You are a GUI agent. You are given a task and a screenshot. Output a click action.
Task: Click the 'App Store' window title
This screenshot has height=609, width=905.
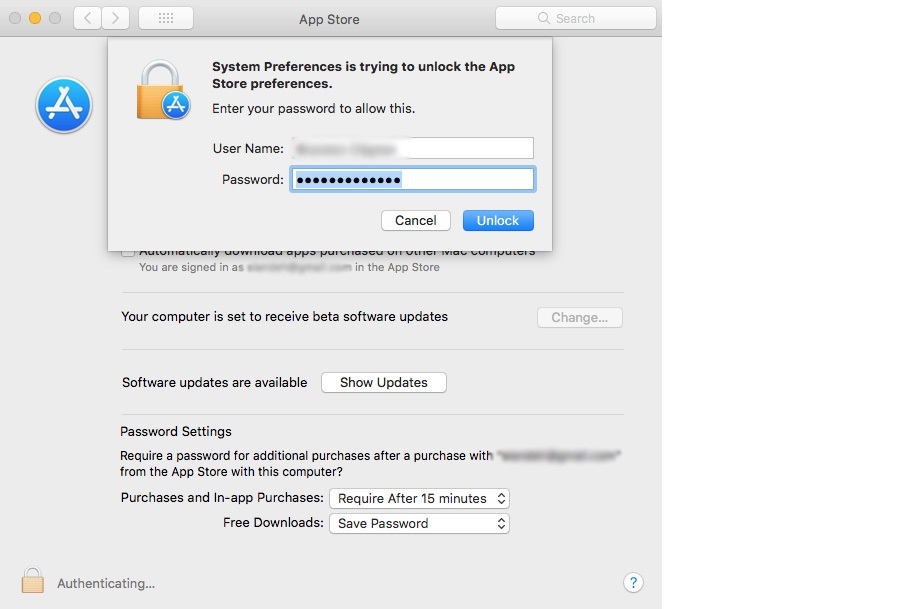point(329,19)
